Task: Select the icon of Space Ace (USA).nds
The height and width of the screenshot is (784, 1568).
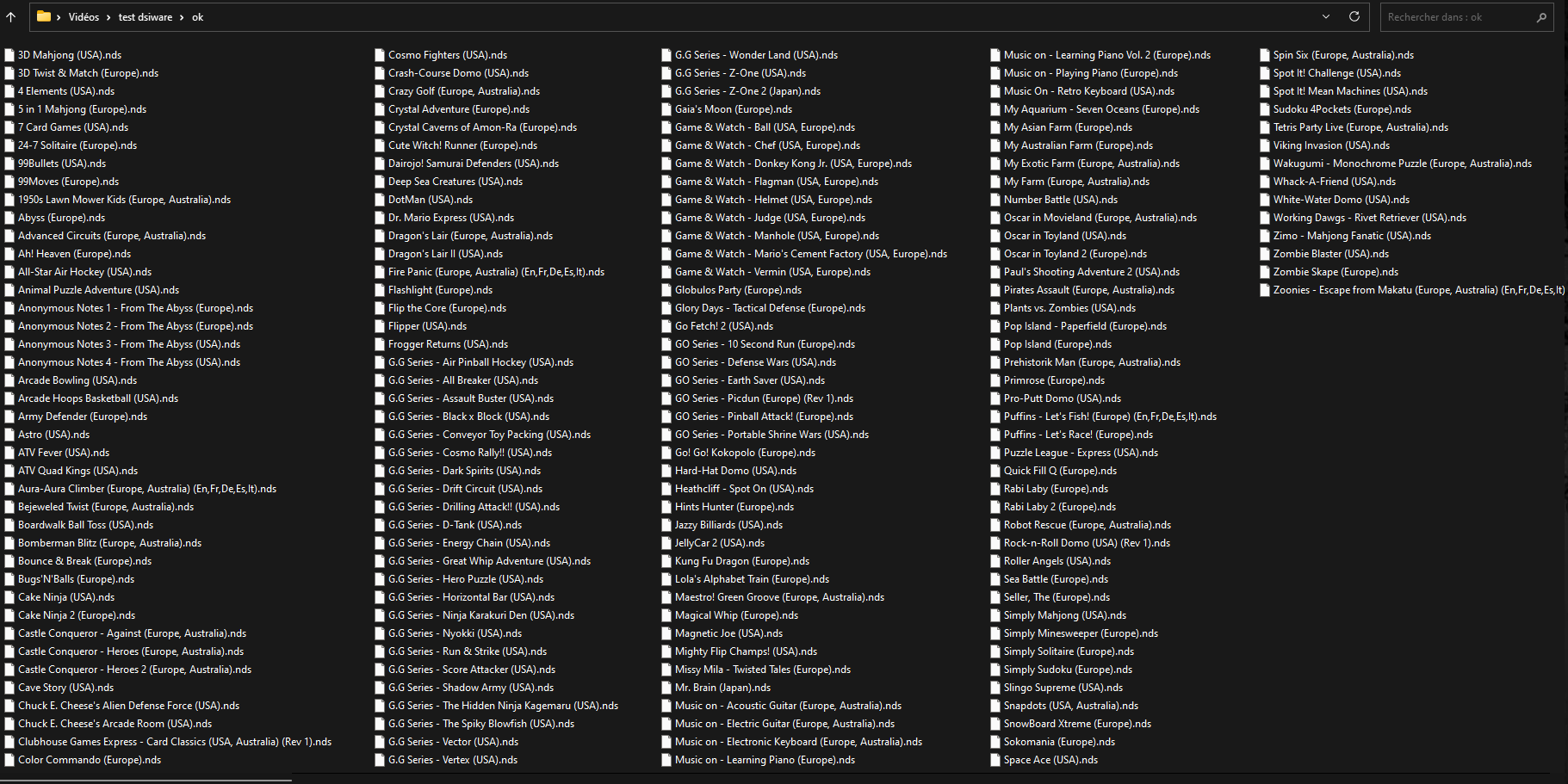Action: (x=995, y=760)
